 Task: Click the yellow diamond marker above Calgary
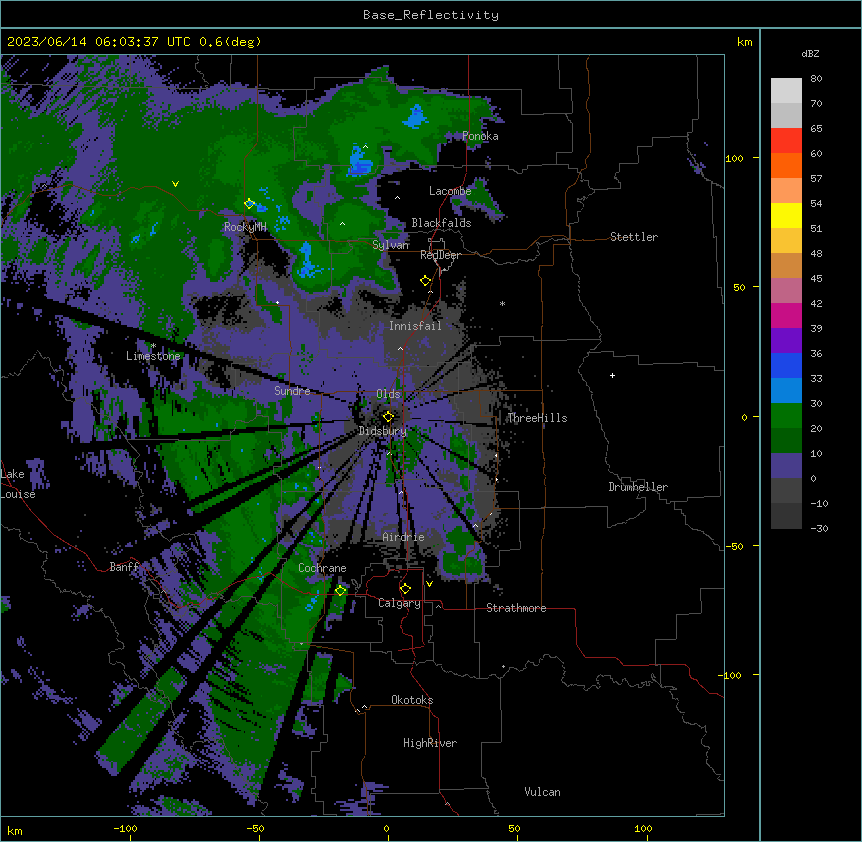pyautogui.click(x=405, y=589)
